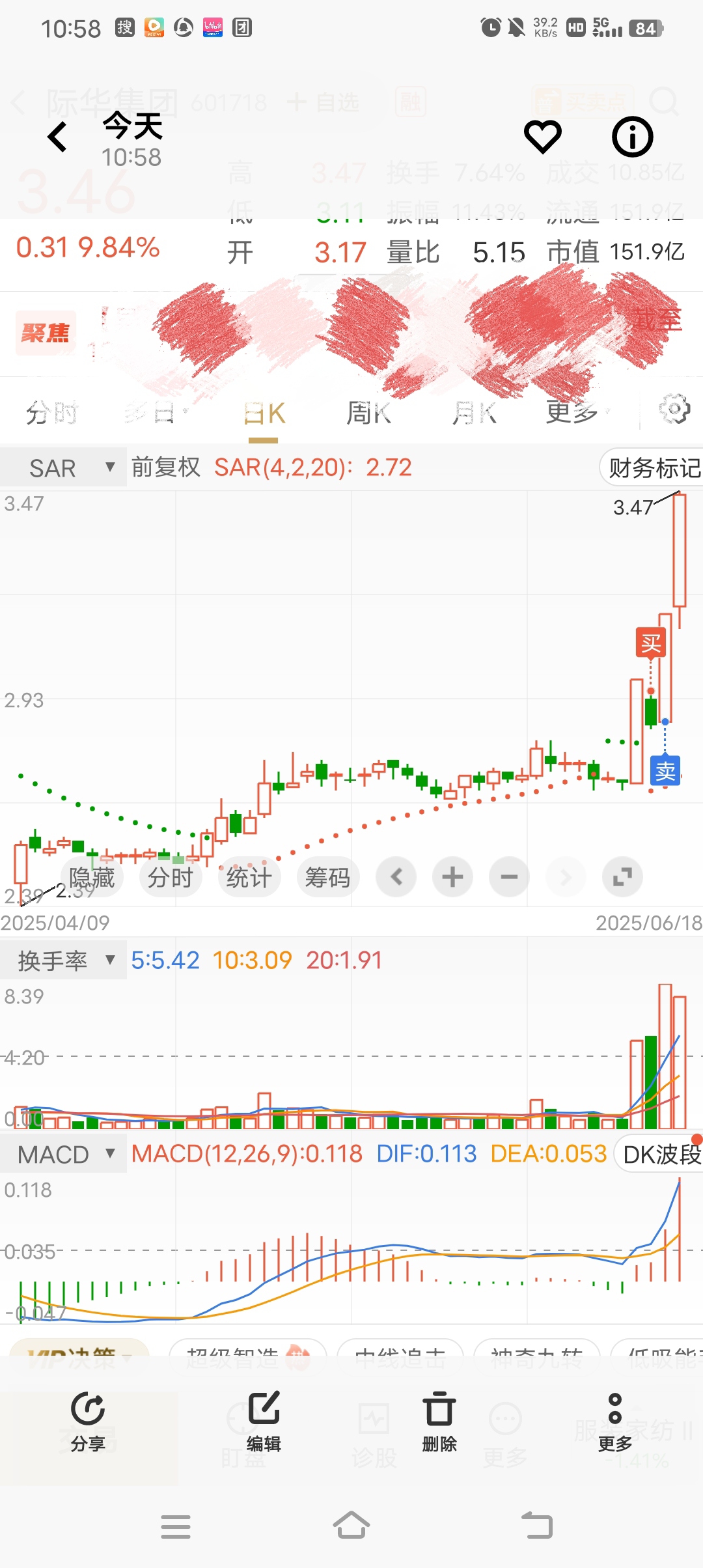Open the MACD indicator dropdown
This screenshot has width=703, height=1568.
click(63, 1154)
